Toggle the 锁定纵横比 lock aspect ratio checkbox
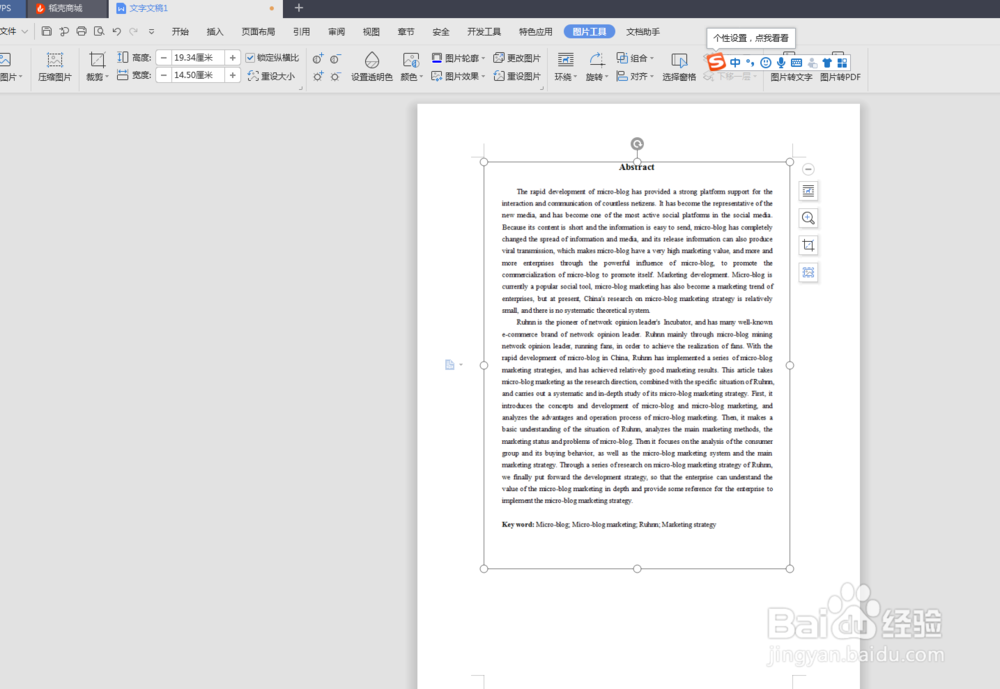Image resolution: width=1000 pixels, height=689 pixels. [250, 57]
